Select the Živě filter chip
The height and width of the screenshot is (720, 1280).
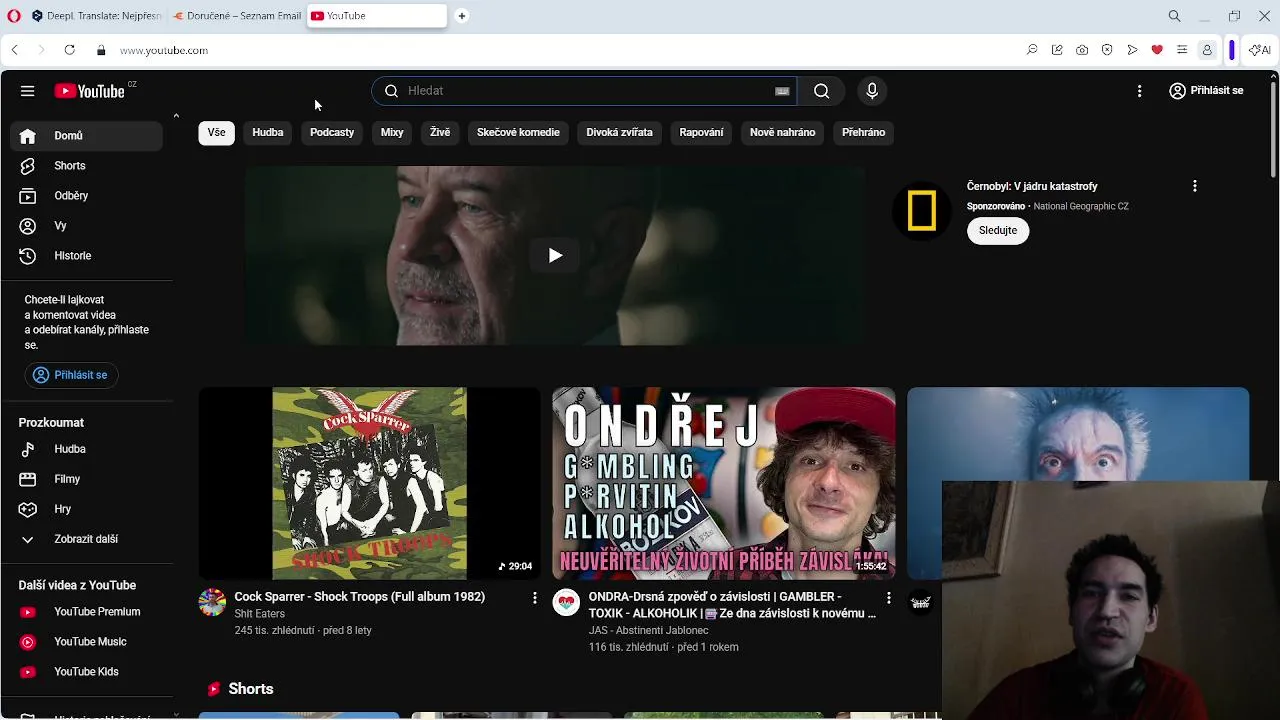440,132
